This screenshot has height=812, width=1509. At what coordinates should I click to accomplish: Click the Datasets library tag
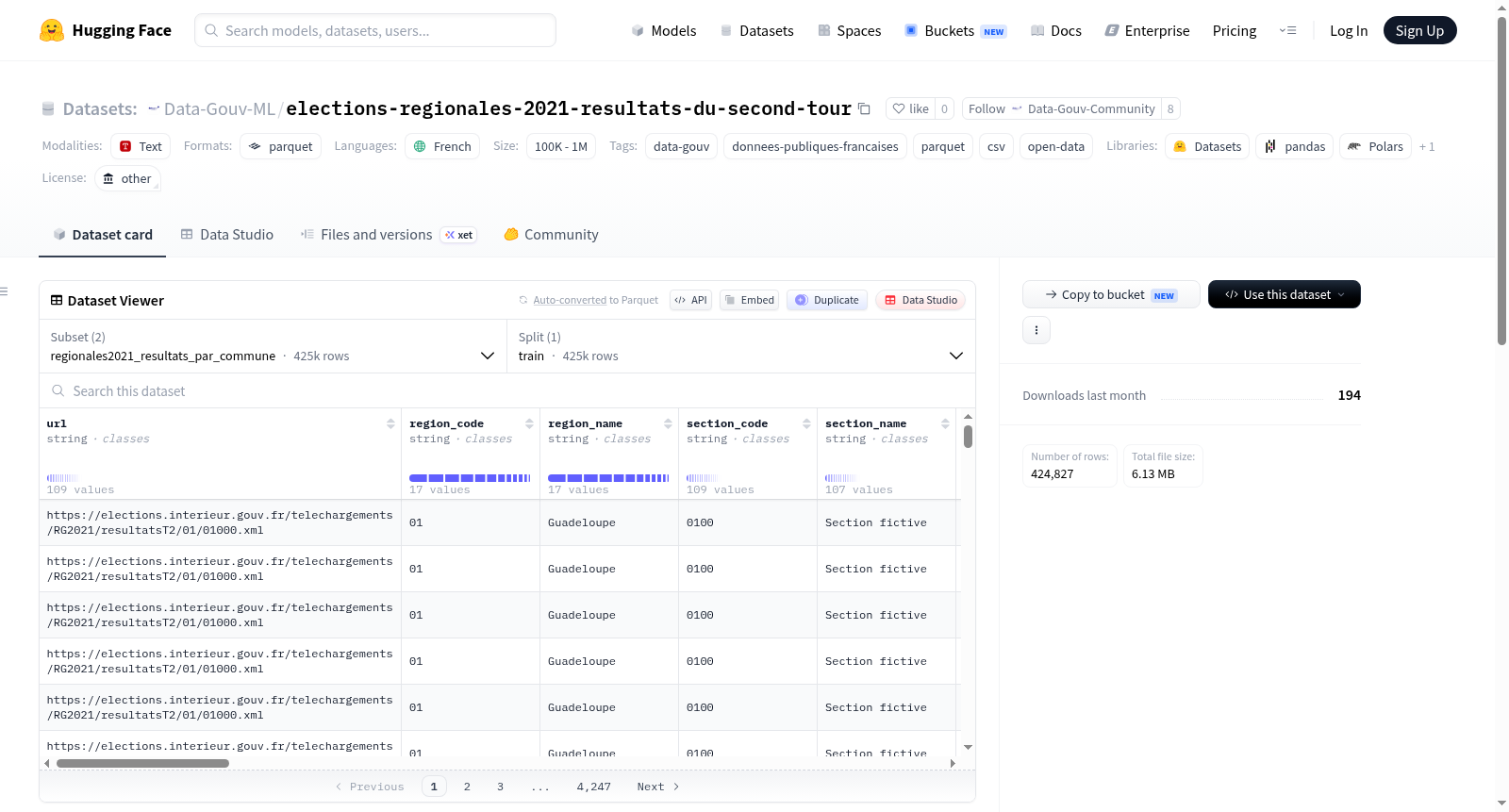pyautogui.click(x=1207, y=146)
